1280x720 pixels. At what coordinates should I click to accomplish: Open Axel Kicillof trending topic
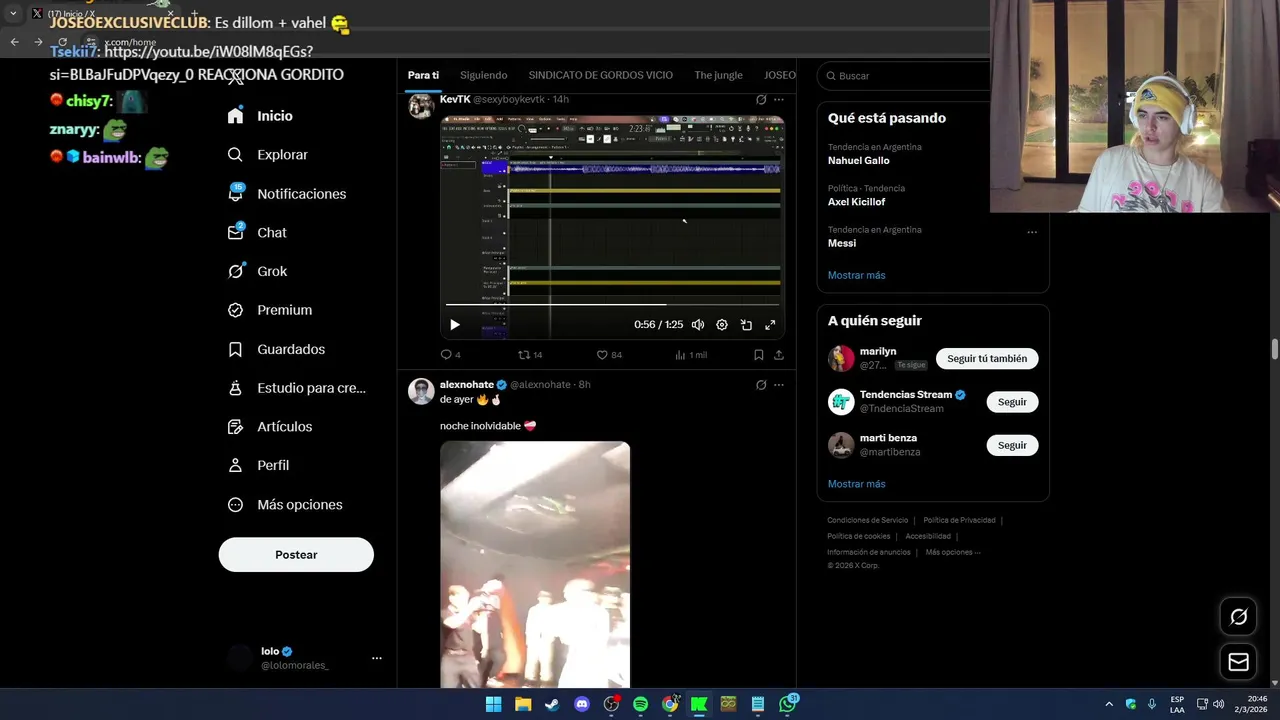tap(856, 202)
